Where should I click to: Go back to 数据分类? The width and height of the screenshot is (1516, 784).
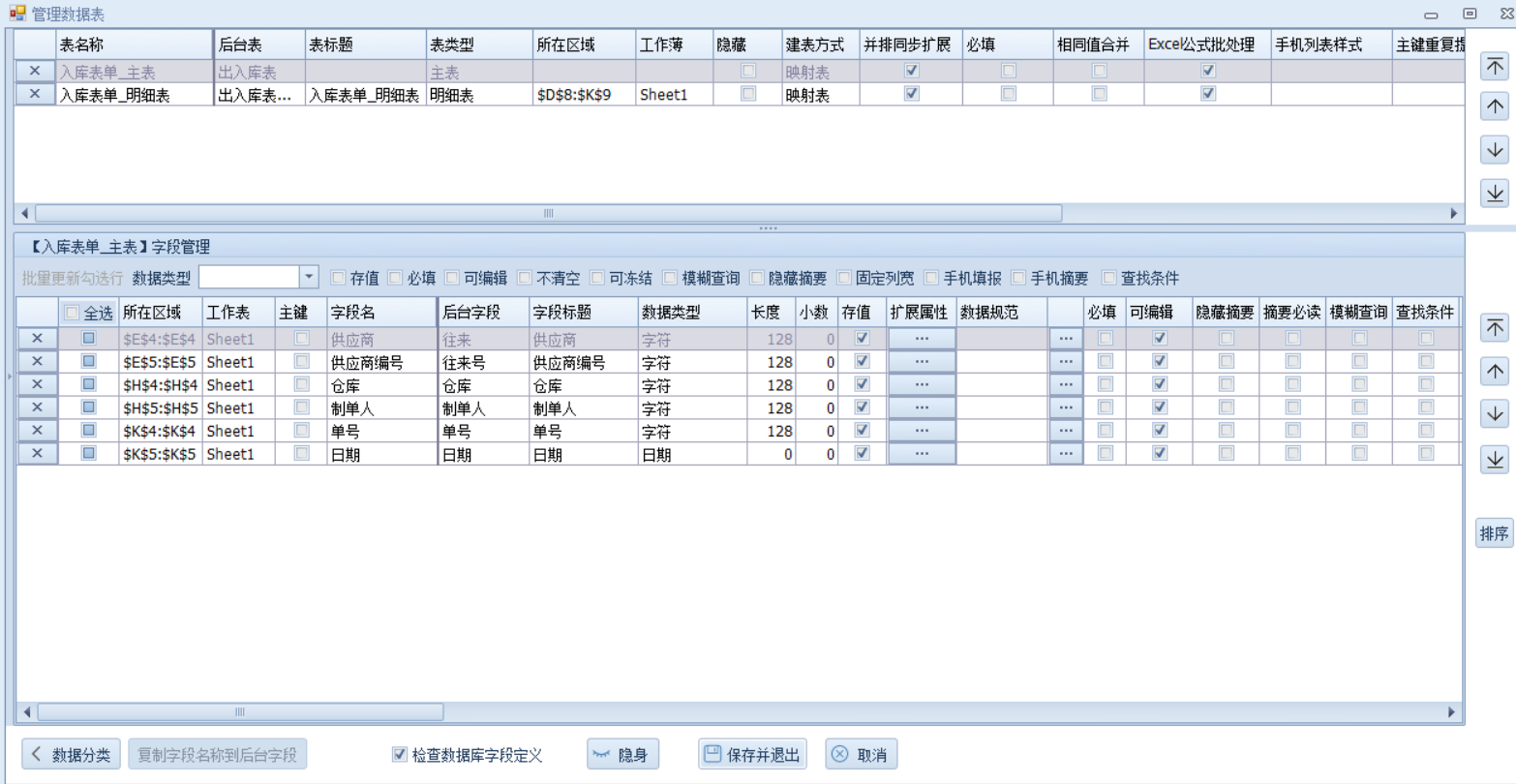pyautogui.click(x=71, y=754)
